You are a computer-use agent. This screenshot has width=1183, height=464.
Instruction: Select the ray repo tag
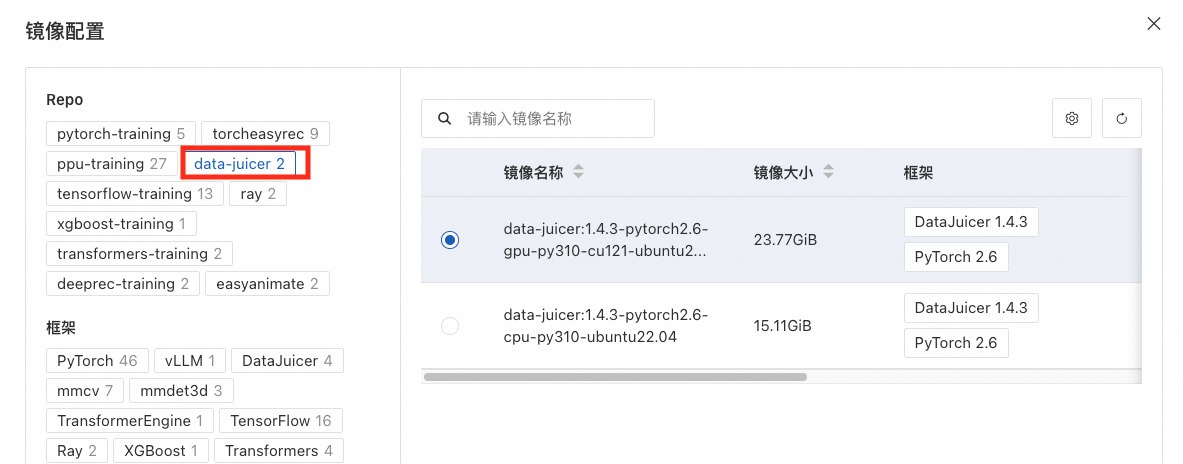[258, 194]
